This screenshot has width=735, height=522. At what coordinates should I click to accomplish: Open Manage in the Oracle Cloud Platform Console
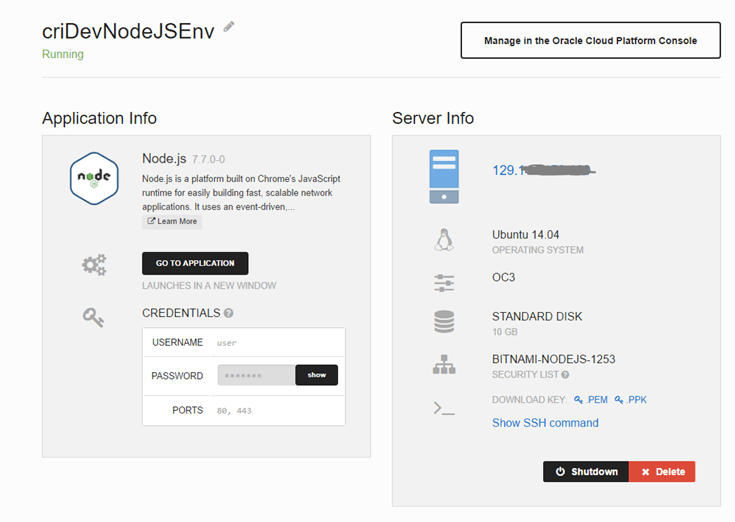coord(589,41)
